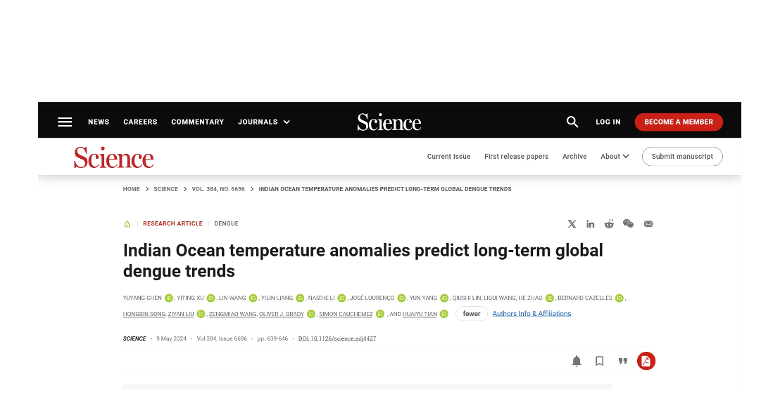The height and width of the screenshot is (409, 757).
Task: Share article via LinkedIn icon
Action: 590,224
